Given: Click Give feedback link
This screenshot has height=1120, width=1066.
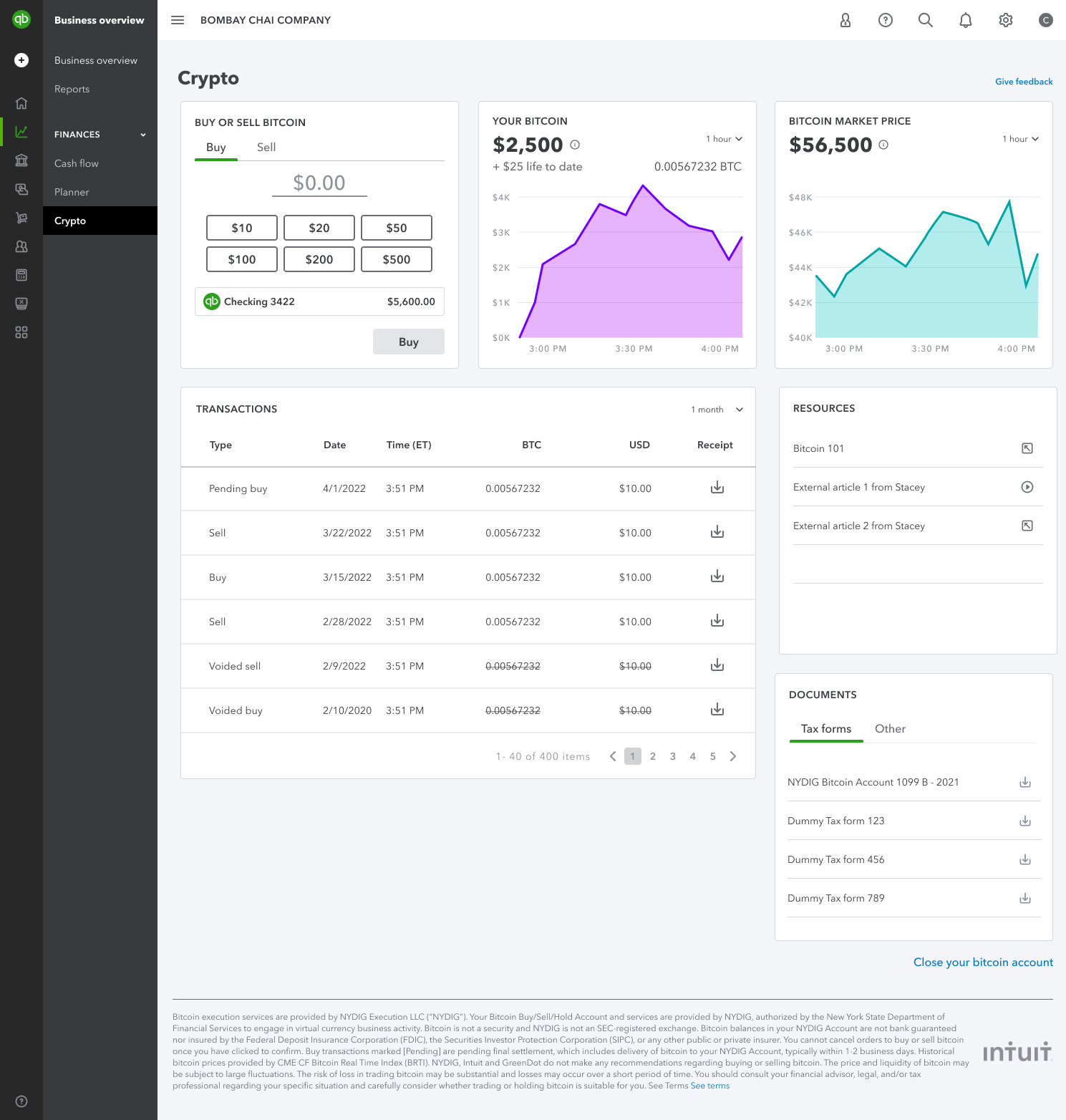Looking at the screenshot, I should tap(1024, 82).
